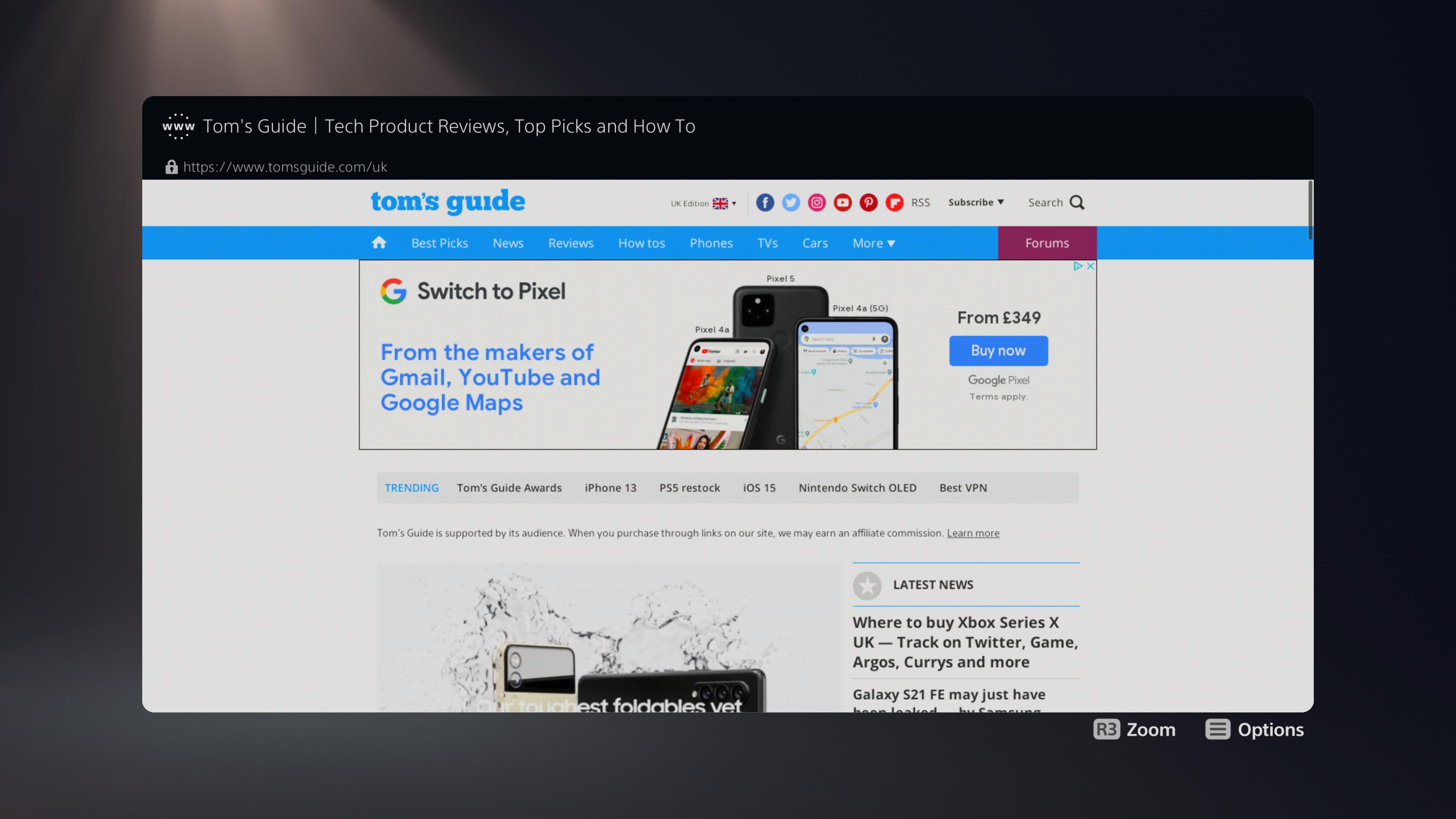
Task: Close the Pixel ad with X icon
Action: tap(1090, 266)
